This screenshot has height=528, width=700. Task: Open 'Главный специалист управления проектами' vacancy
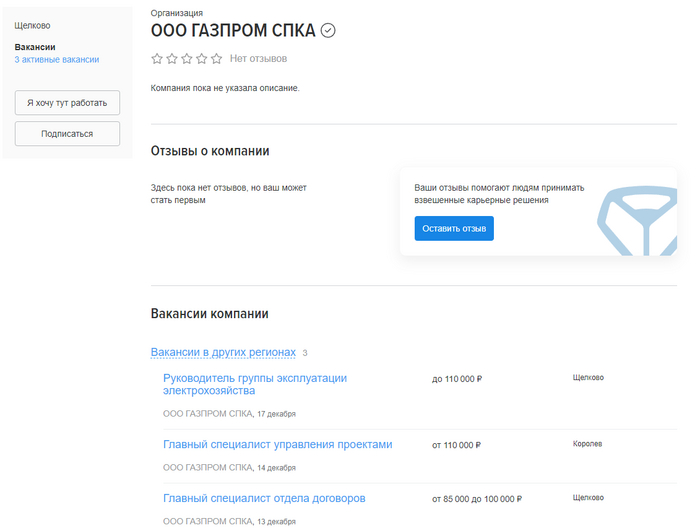pyautogui.click(x=277, y=444)
